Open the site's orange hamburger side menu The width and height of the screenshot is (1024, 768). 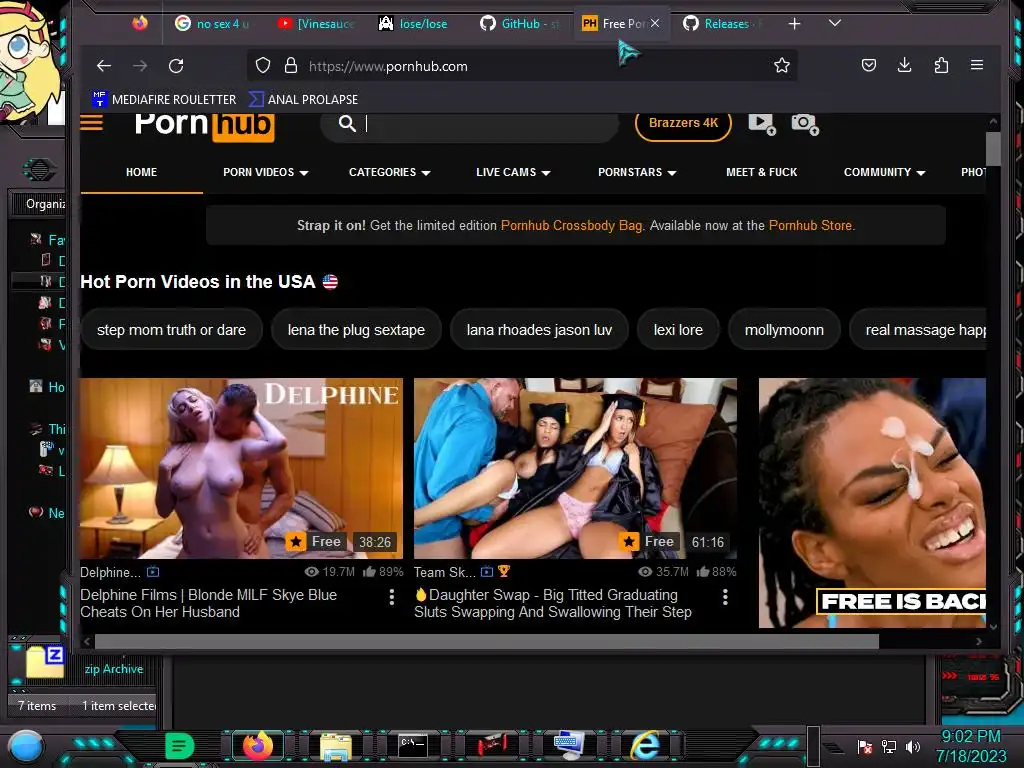(x=91, y=122)
